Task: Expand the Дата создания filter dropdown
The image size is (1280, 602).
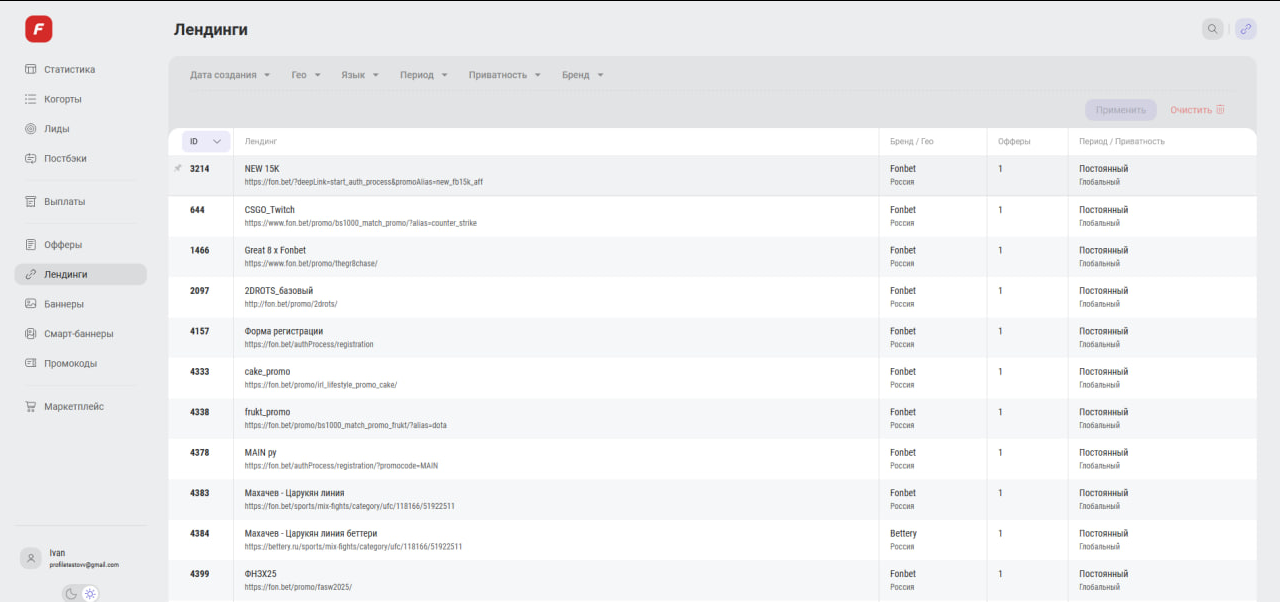Action: [230, 75]
